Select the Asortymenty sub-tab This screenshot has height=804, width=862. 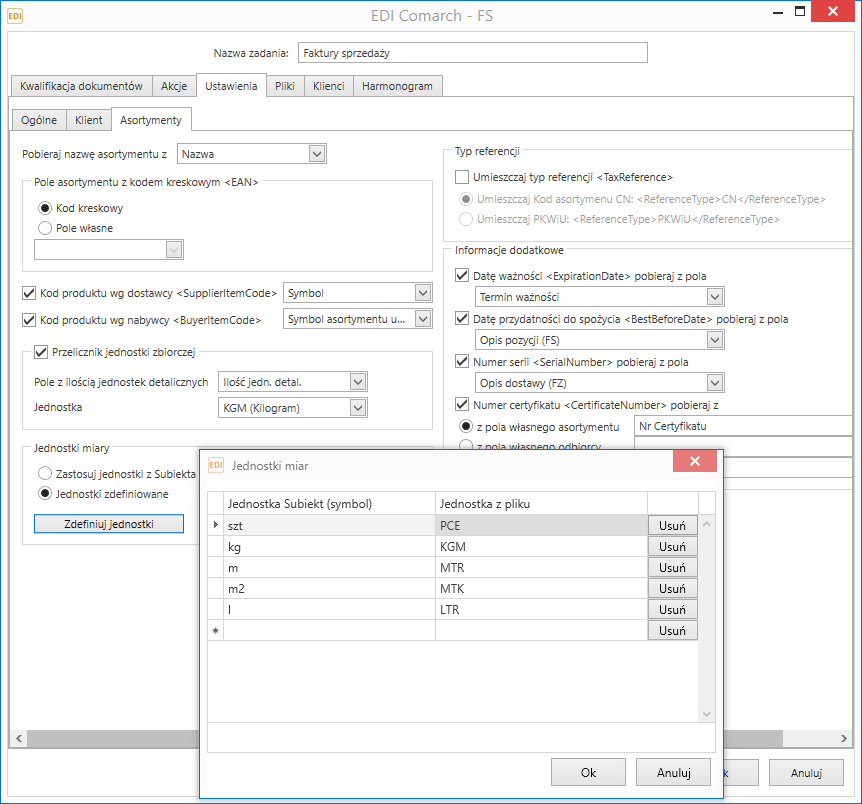tap(151, 120)
